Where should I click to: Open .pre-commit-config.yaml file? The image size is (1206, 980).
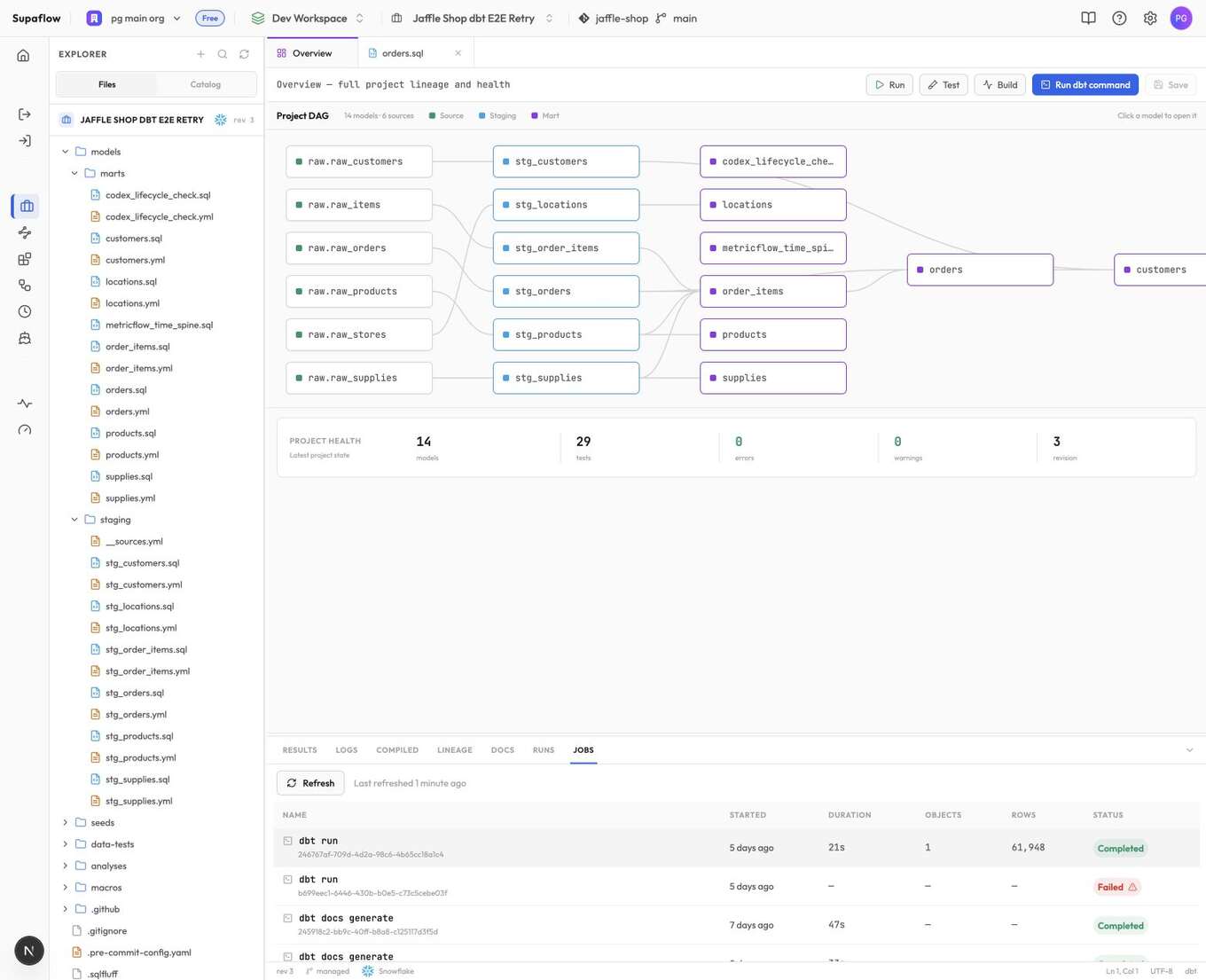(x=139, y=953)
